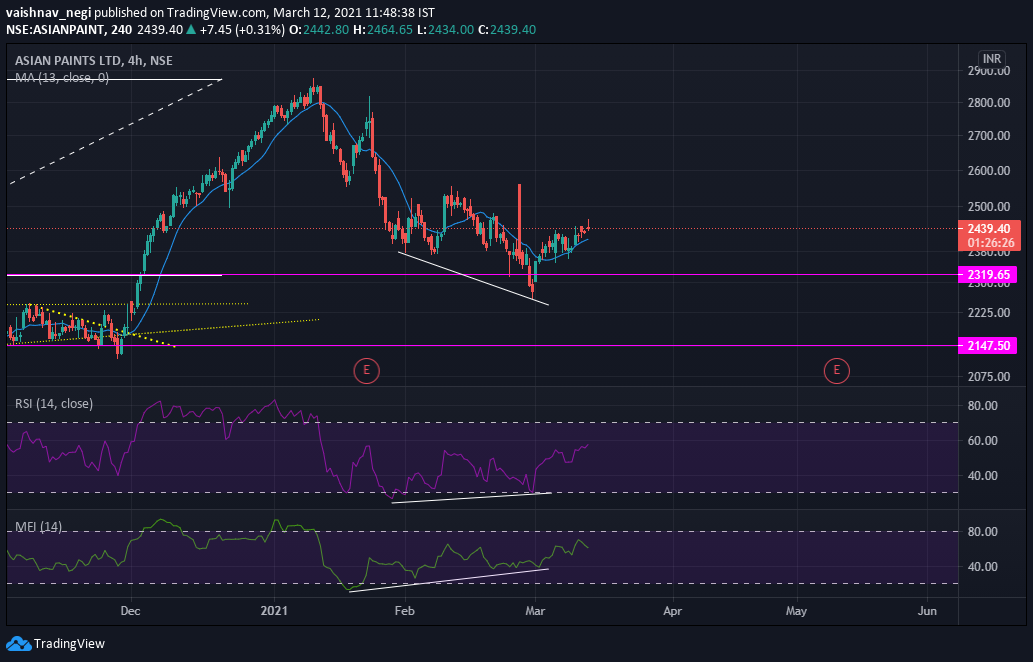Screen dimensions: 1033x662
Task: Click the "2700.00" price scale value
Action: coord(988,136)
